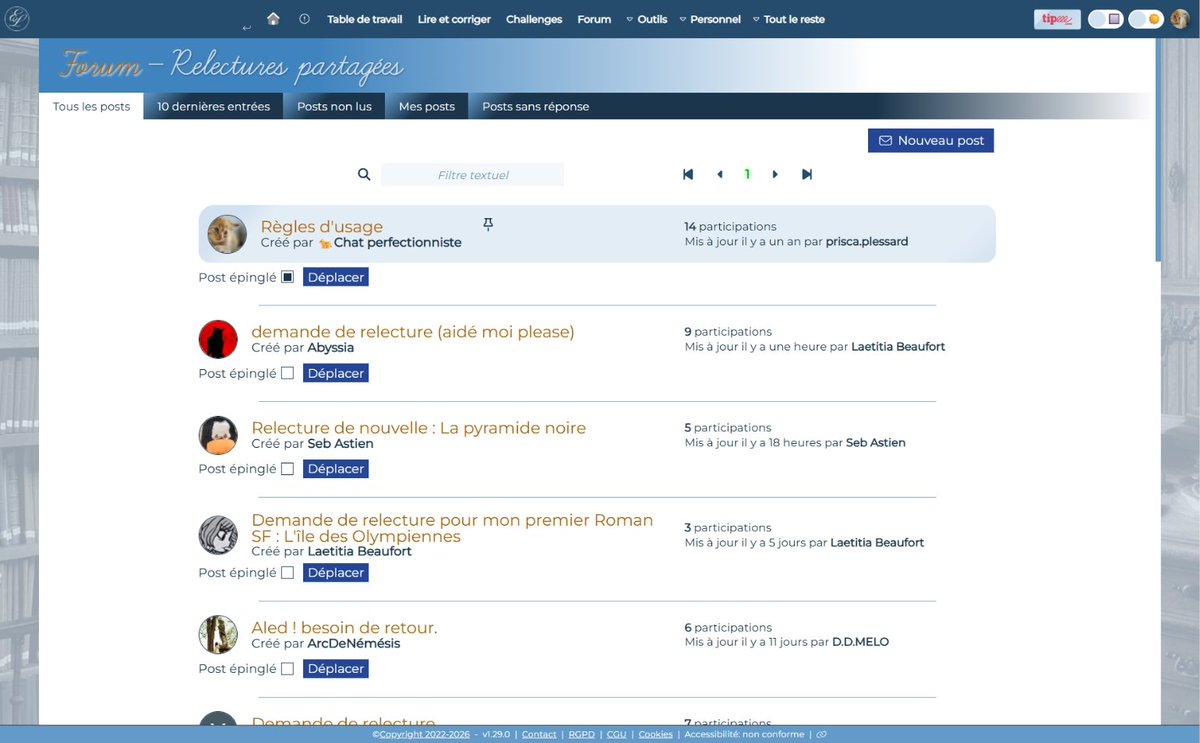Open Chat perfectionniste's cat avatar
Screen dimensions: 1200x743
pos(227,234)
